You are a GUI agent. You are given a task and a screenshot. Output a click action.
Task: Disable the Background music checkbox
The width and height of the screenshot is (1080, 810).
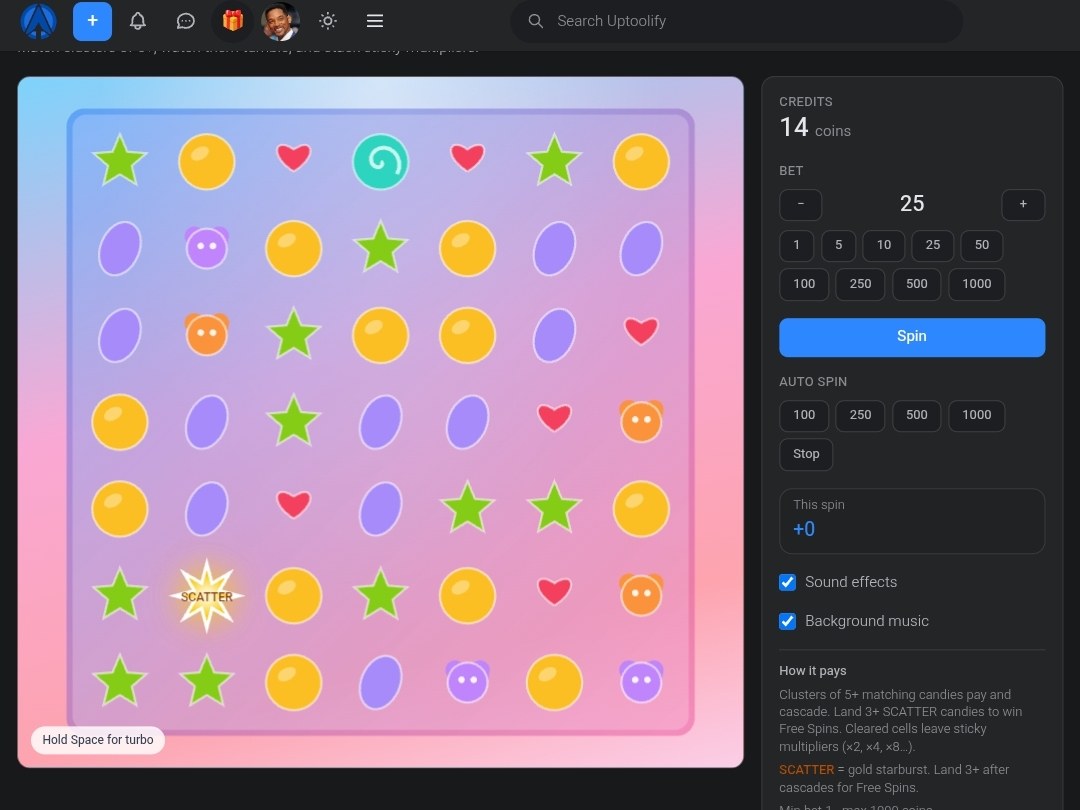tap(787, 621)
